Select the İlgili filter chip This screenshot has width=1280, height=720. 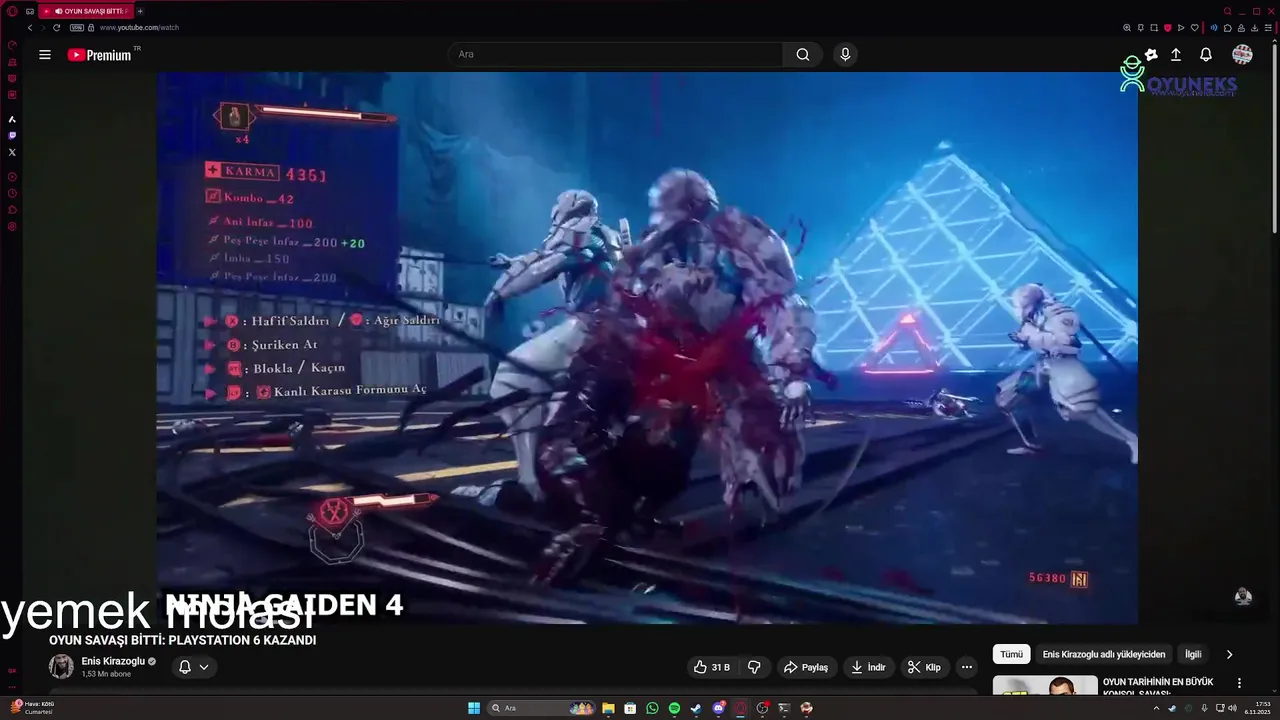(1193, 654)
